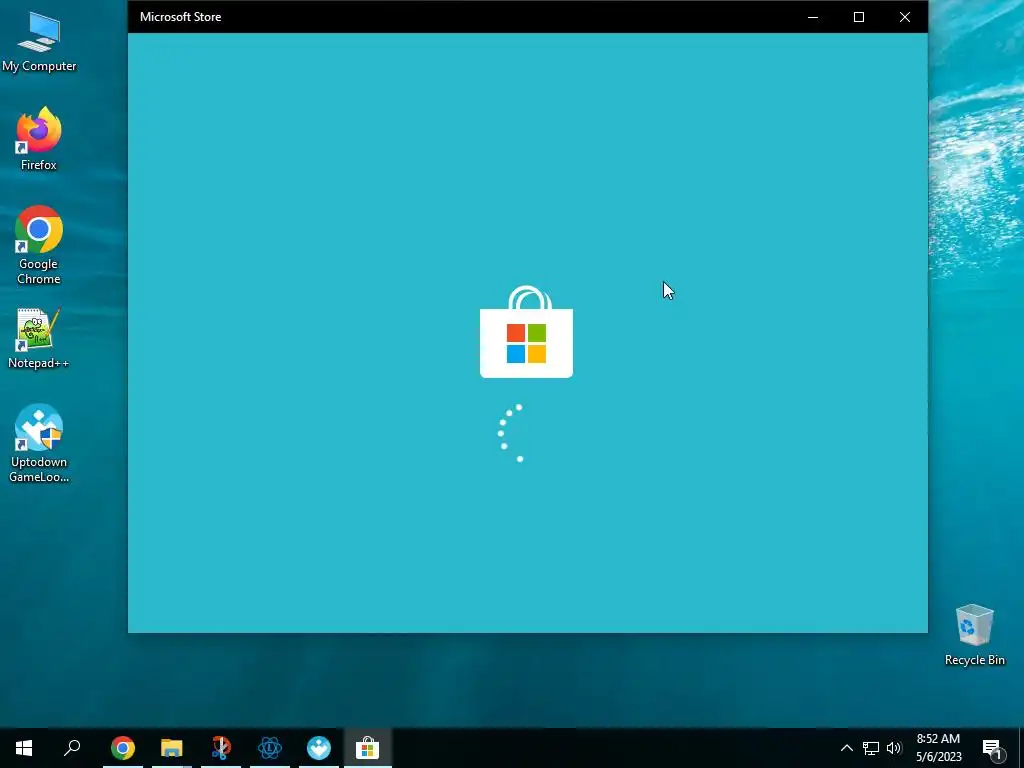Open taskbar search magnifier

pyautogui.click(x=72, y=748)
